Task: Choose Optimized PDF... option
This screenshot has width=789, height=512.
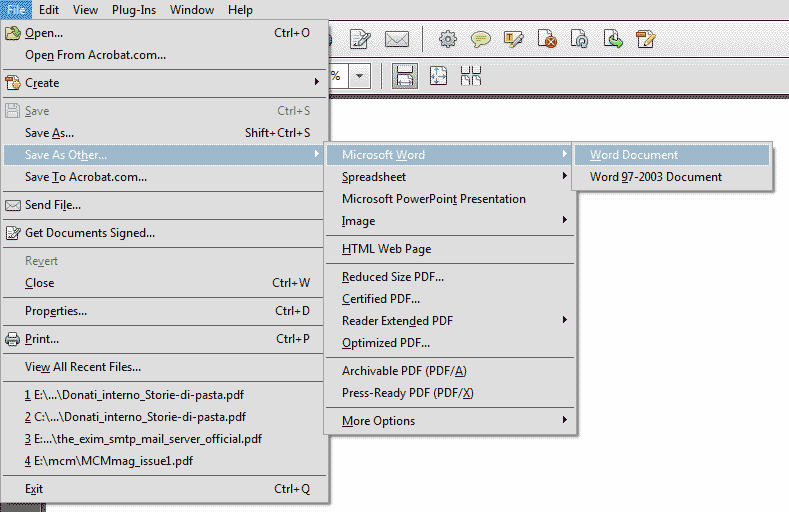Action: pos(450,343)
